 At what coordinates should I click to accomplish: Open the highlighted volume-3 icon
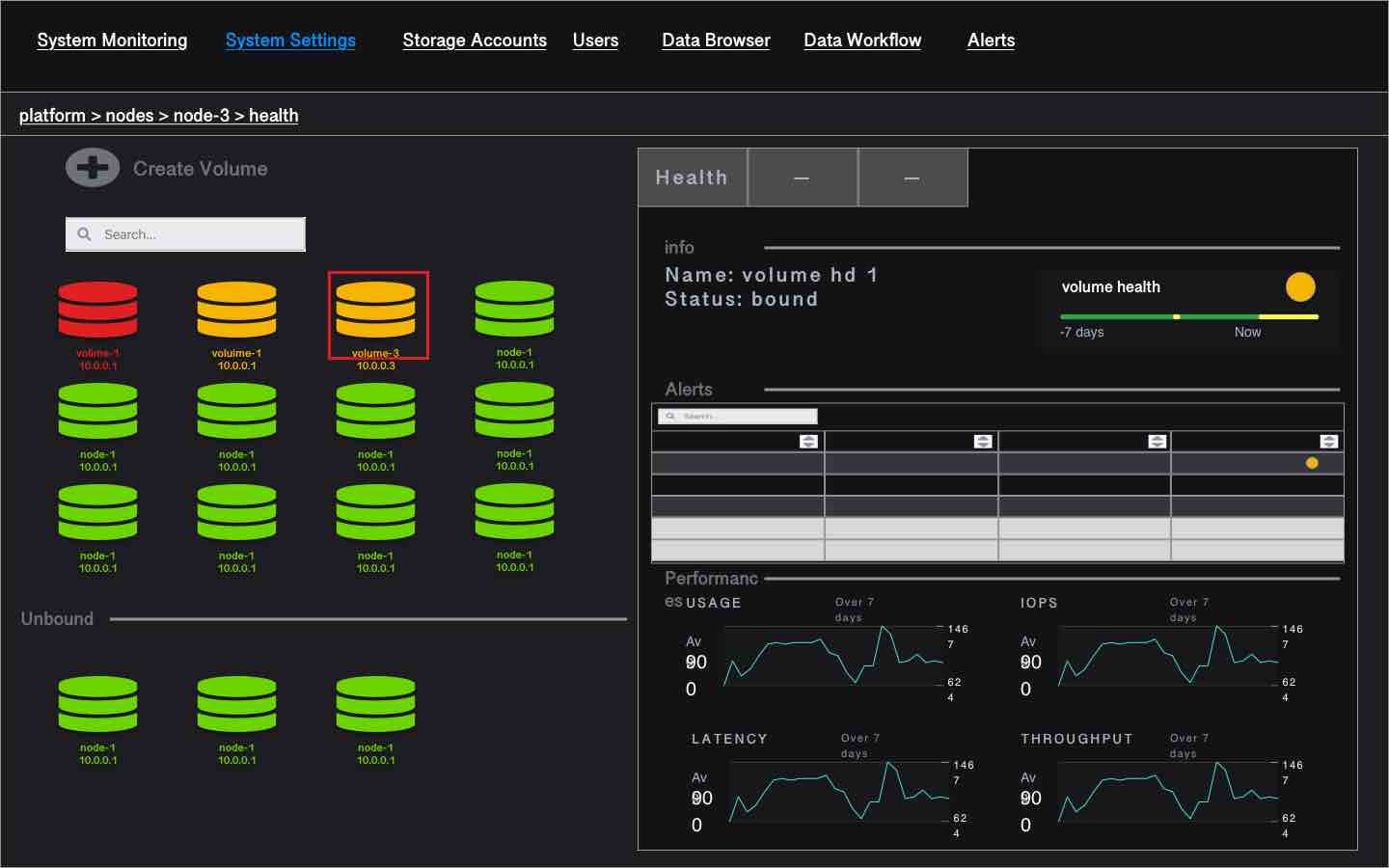[x=376, y=310]
